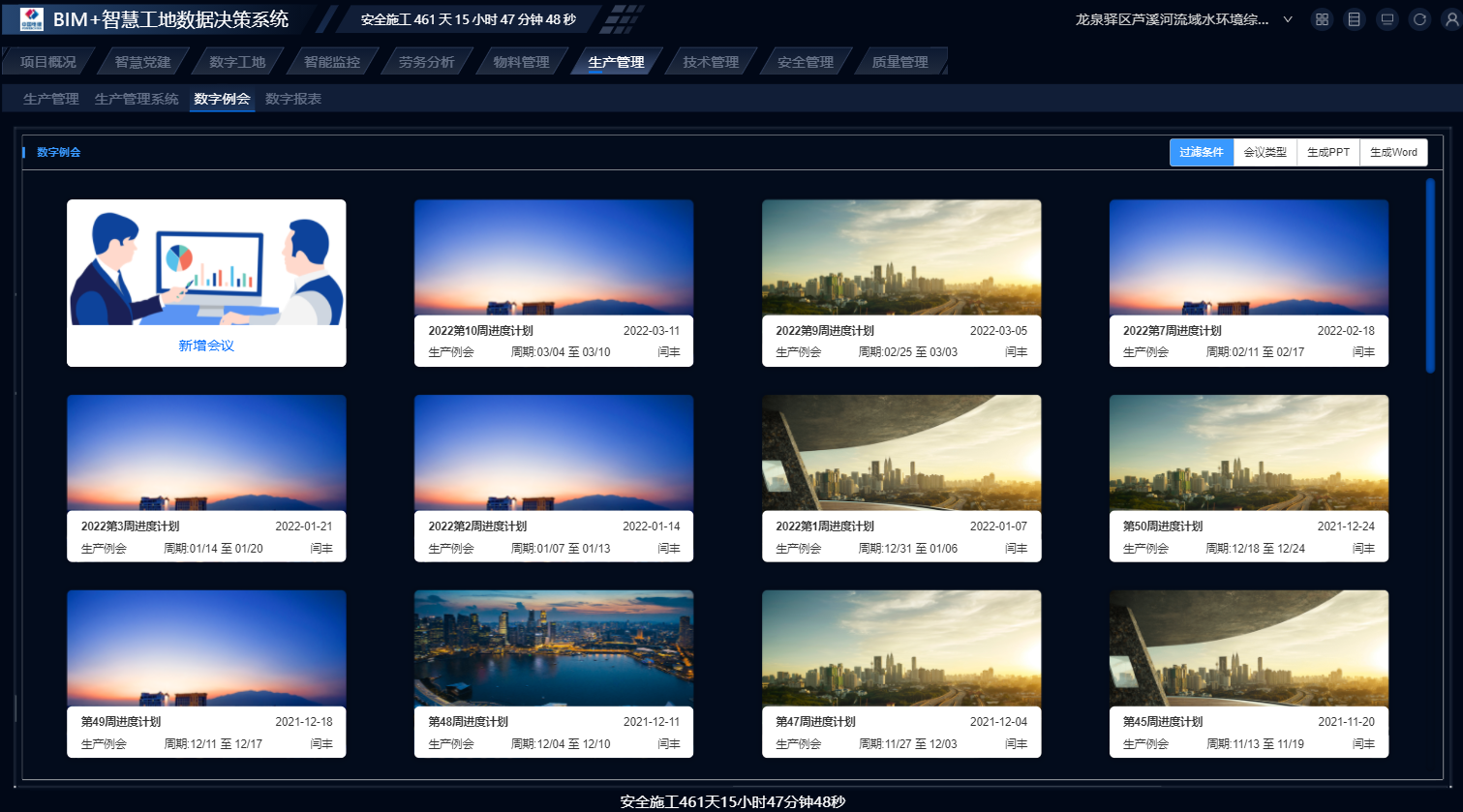The width and height of the screenshot is (1463, 812).
Task: Click the list panel icon in header
Action: 1355,19
